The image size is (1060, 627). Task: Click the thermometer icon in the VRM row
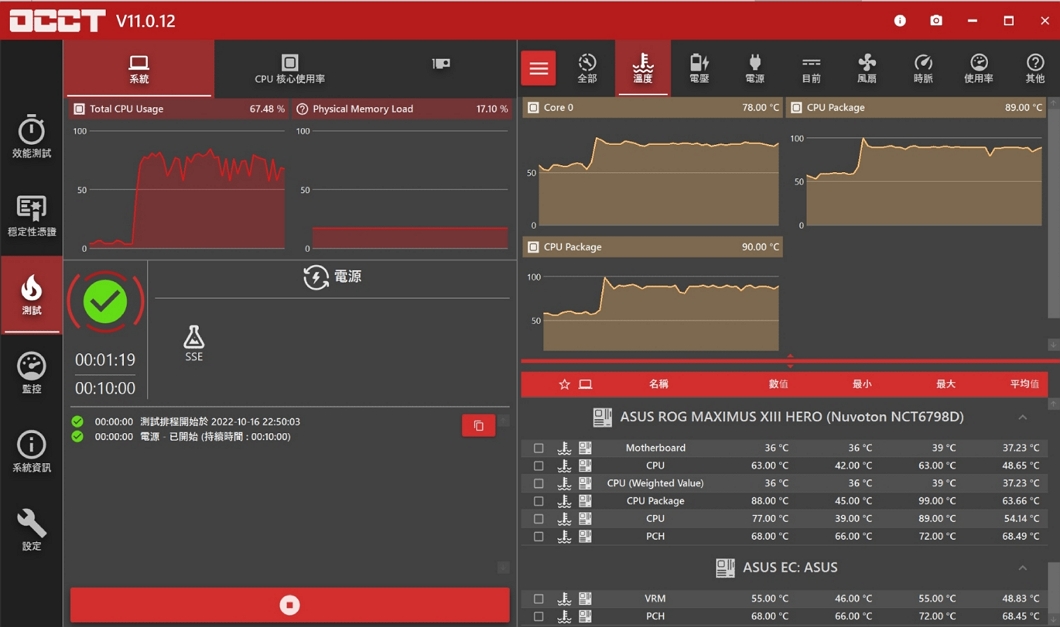coord(564,599)
